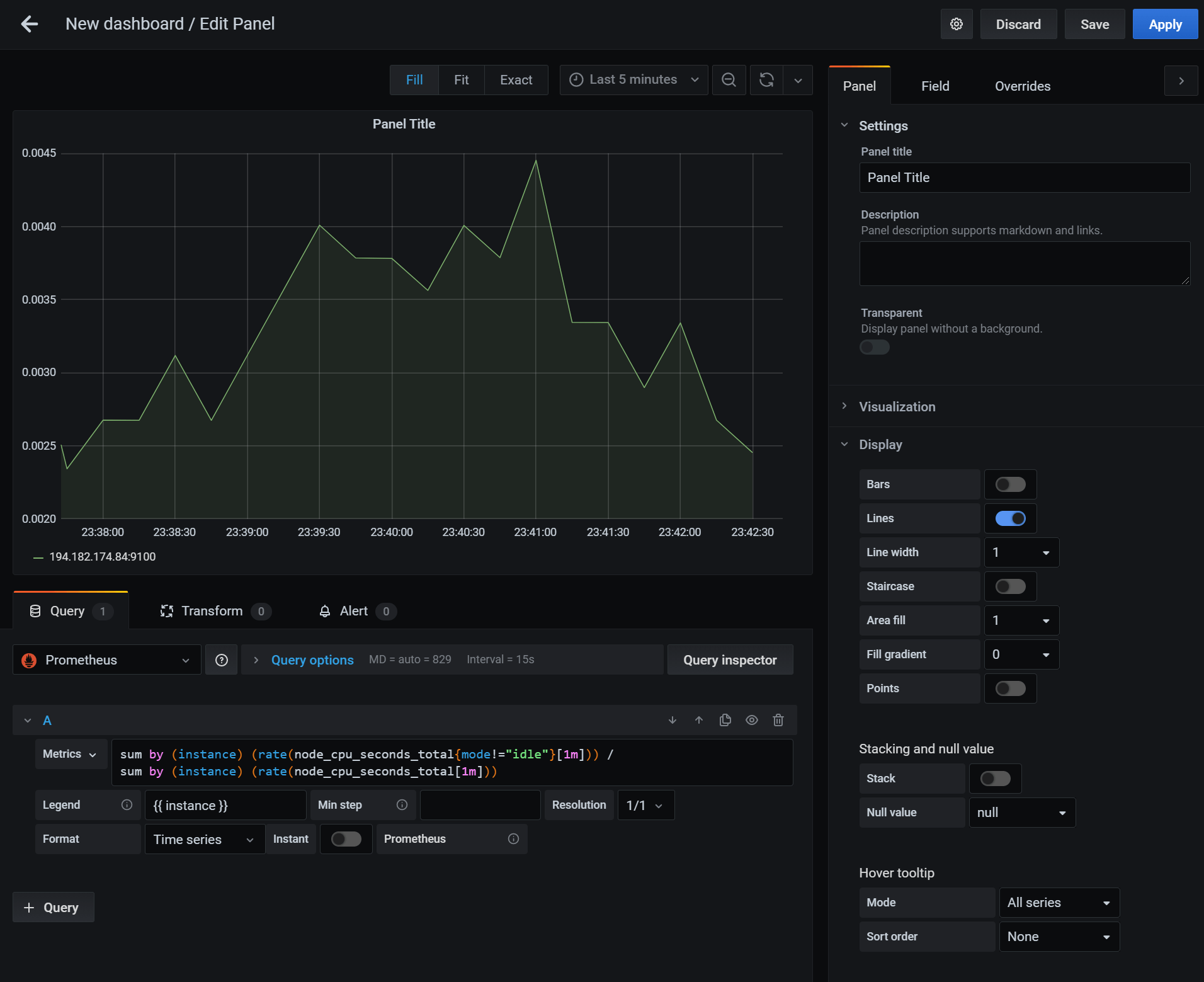Duplicate query A using copy icon

[725, 720]
